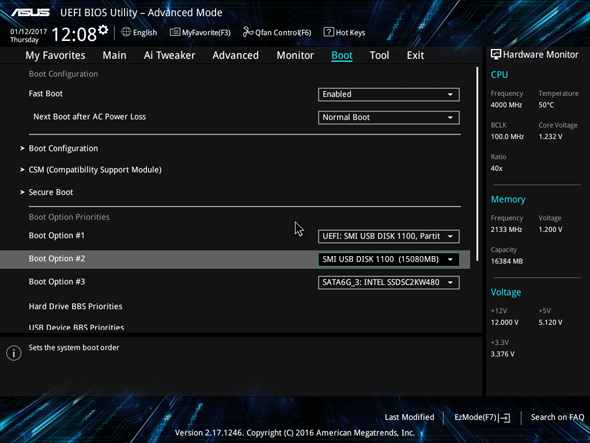
Task: Open the Normal Boot dropdown
Action: 389,117
